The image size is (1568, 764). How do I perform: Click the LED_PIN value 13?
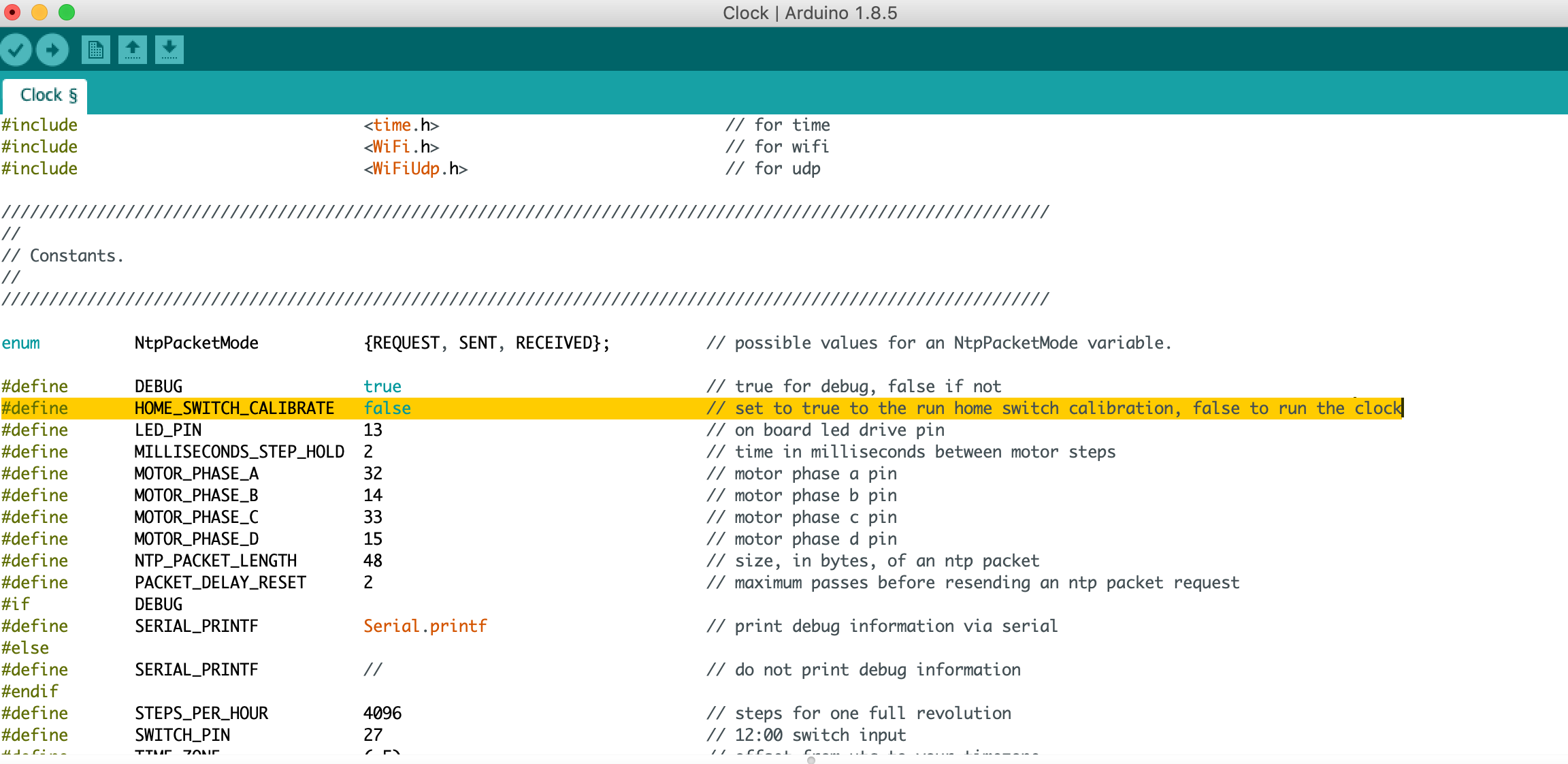[373, 430]
